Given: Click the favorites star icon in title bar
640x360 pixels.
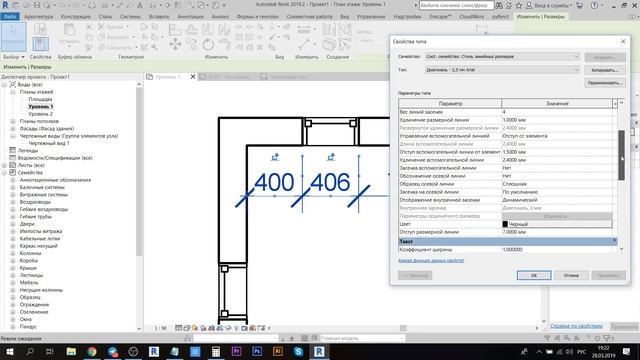Looking at the screenshot, I should tap(519, 5).
